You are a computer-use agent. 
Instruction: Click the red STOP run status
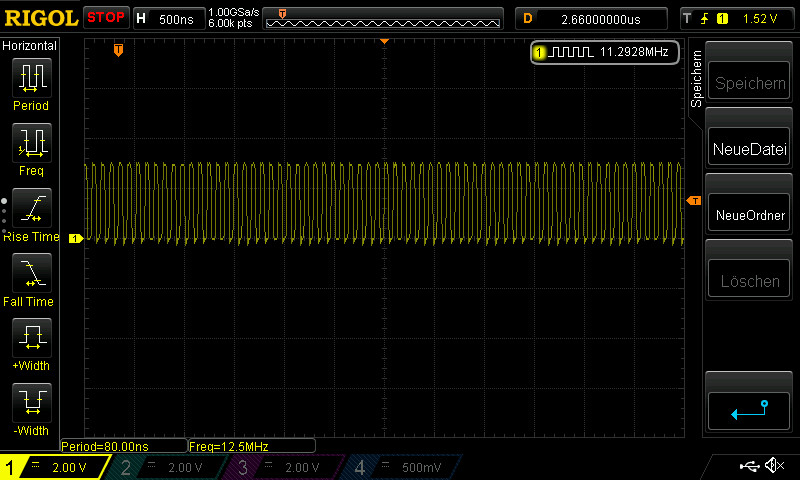tap(106, 18)
